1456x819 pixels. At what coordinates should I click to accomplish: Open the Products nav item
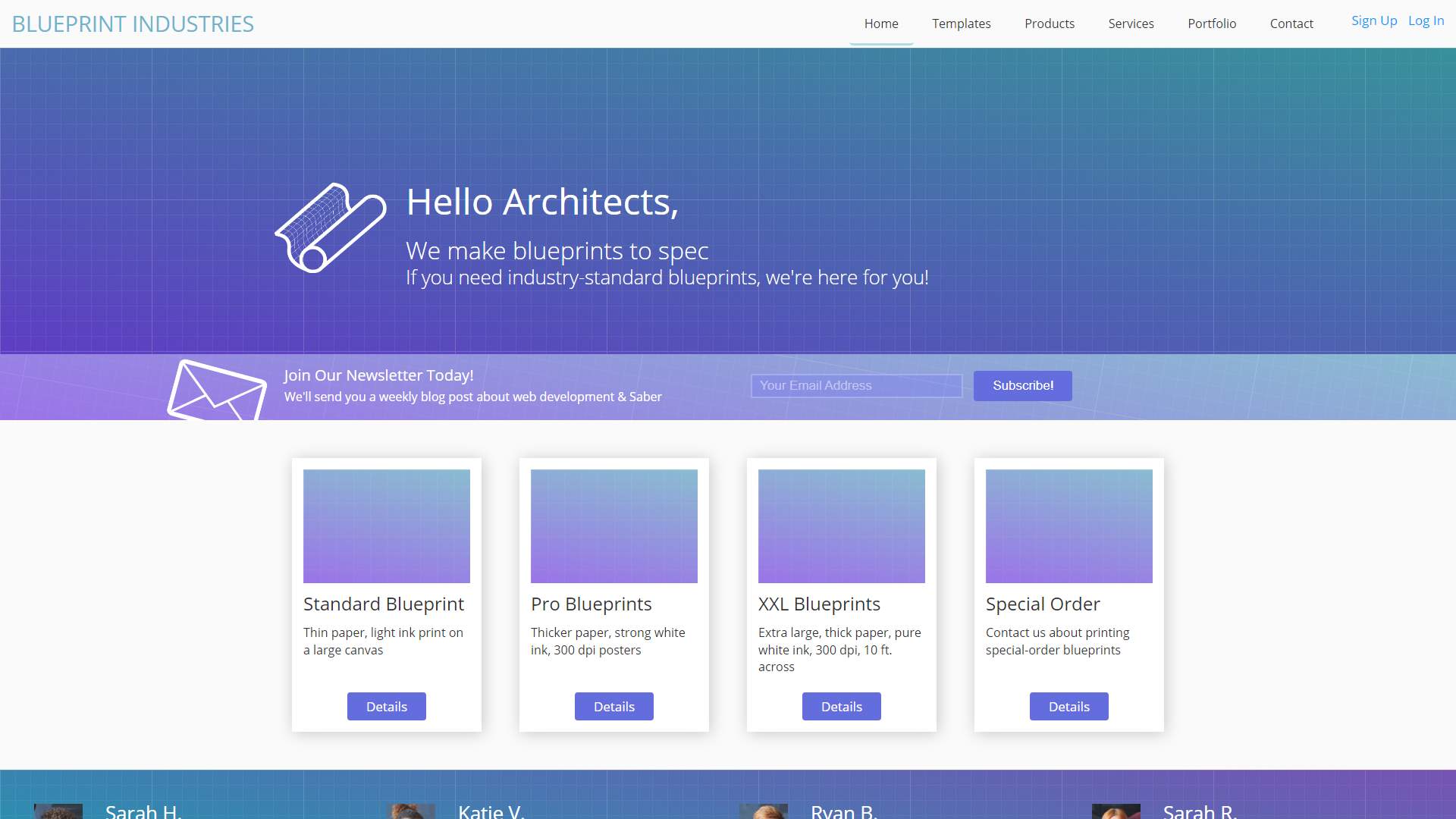[1049, 24]
